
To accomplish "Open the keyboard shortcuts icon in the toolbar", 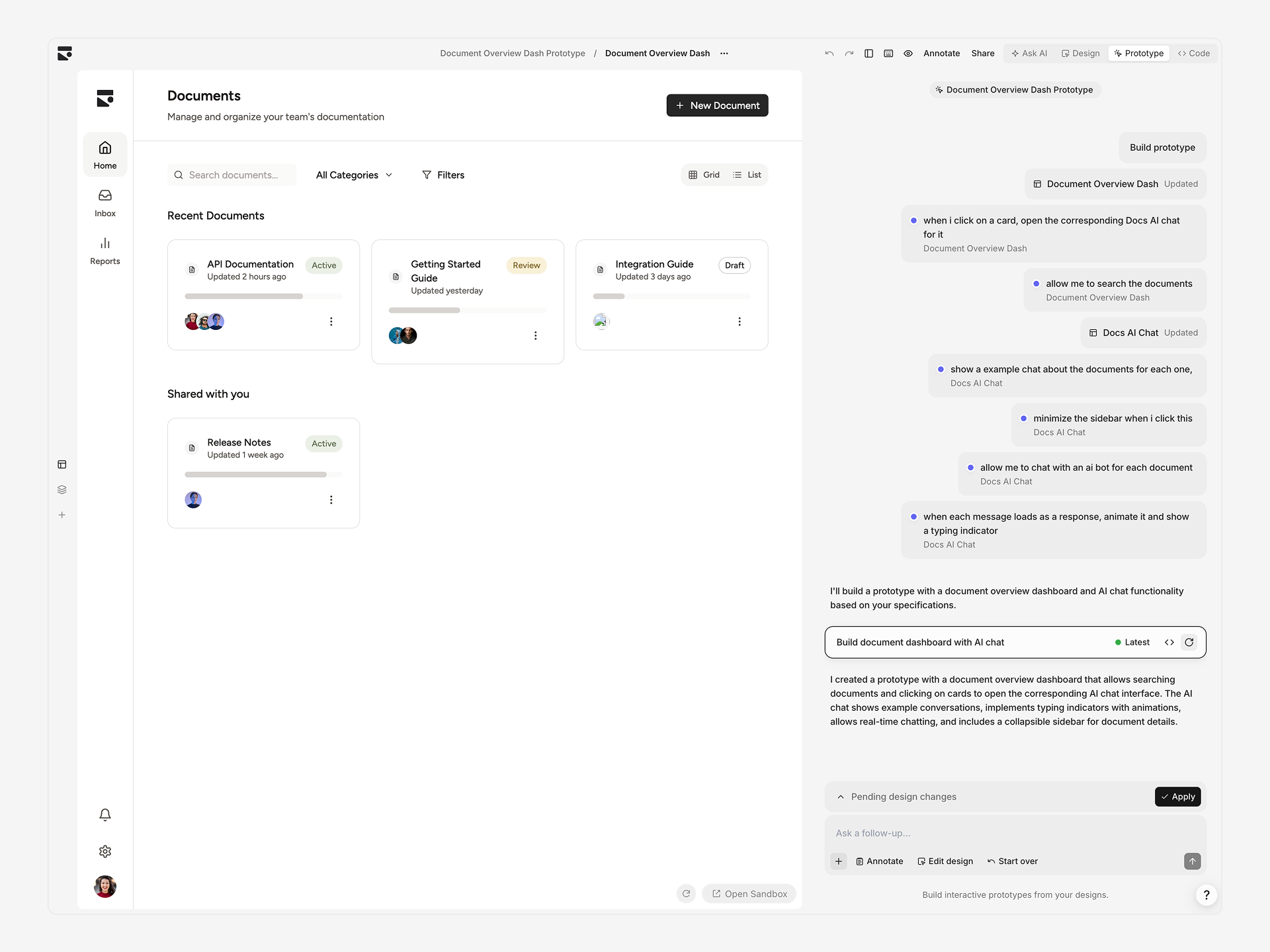I will pos(888,54).
